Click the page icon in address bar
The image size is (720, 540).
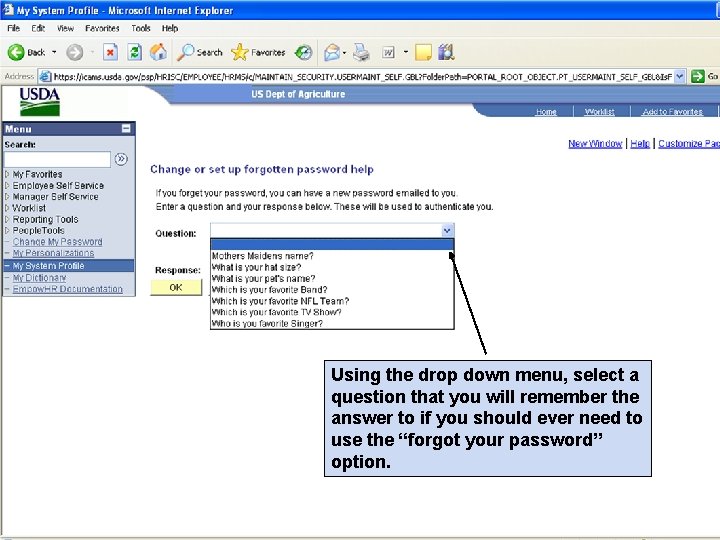(x=45, y=76)
